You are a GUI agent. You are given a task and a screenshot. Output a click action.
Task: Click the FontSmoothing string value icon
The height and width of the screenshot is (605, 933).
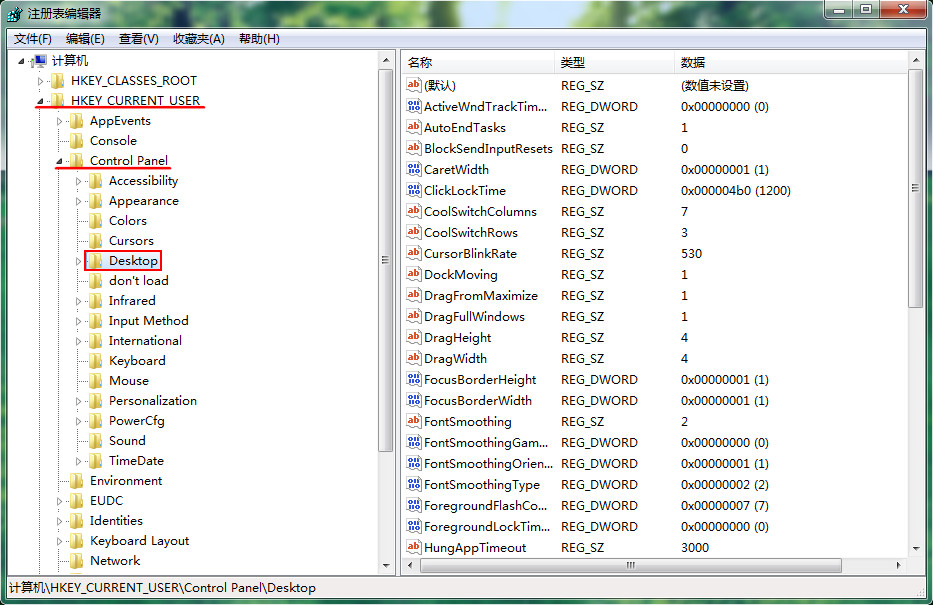click(x=414, y=421)
